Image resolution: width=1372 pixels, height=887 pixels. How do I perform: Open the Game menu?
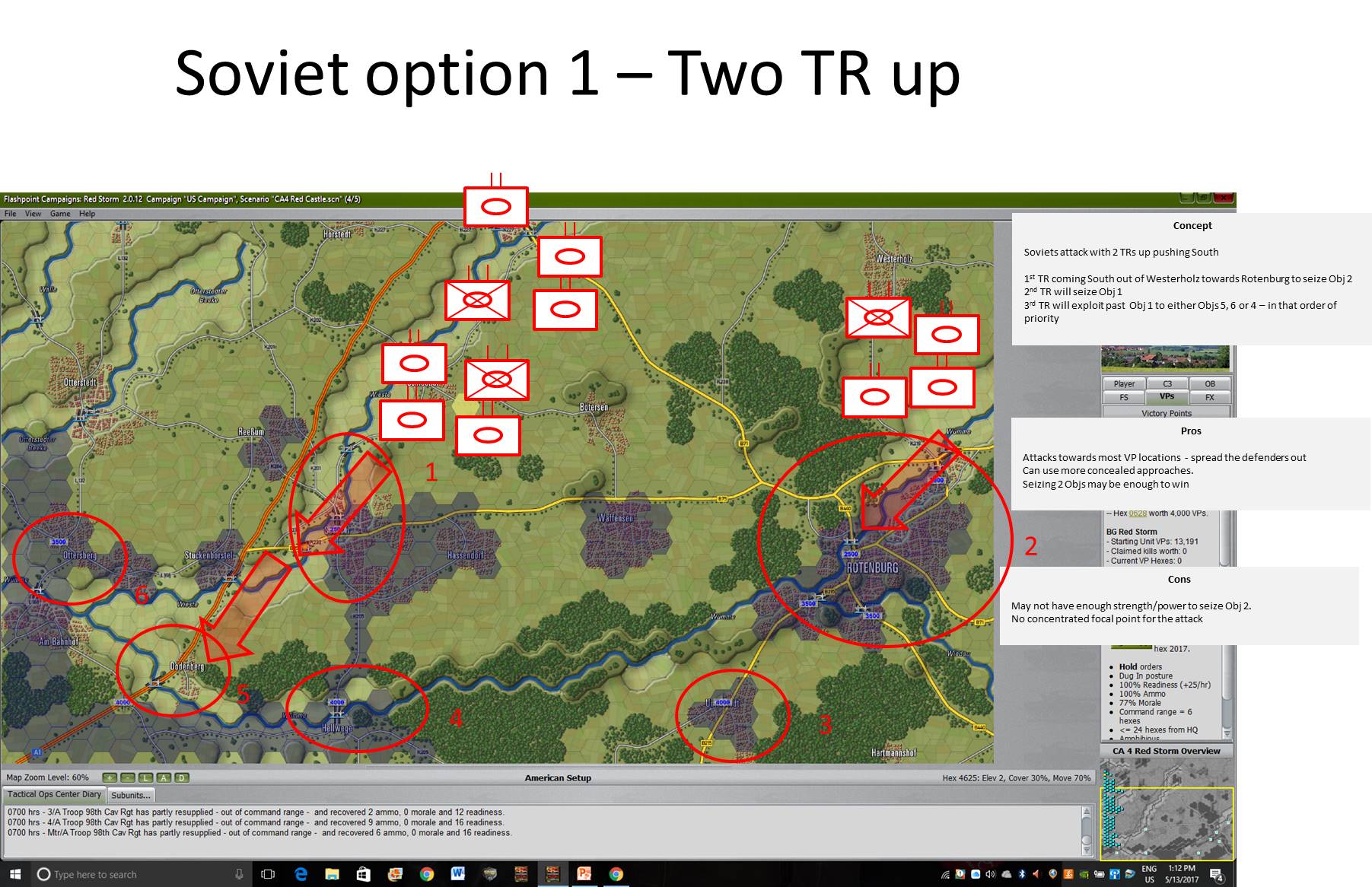(60, 214)
